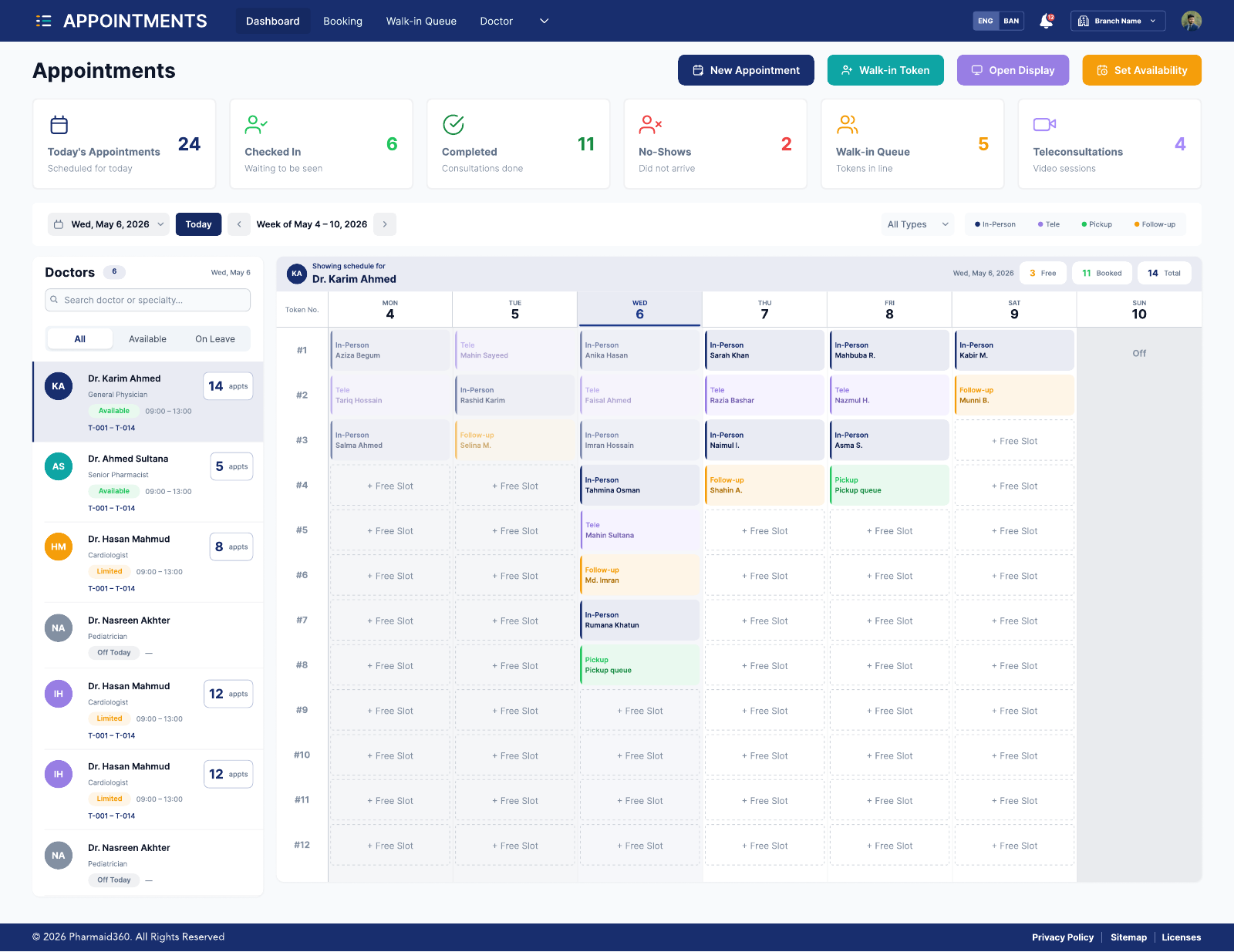Open the Walk-in Queue nav tab

[x=421, y=21]
